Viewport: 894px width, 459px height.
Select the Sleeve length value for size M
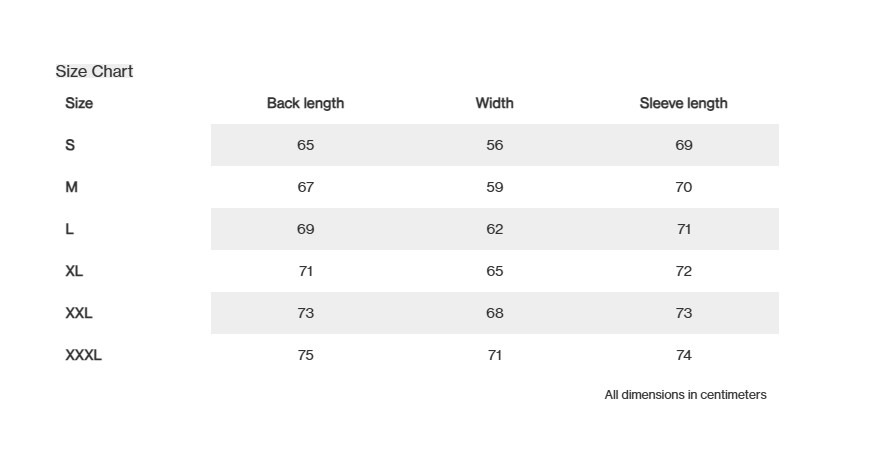683,187
